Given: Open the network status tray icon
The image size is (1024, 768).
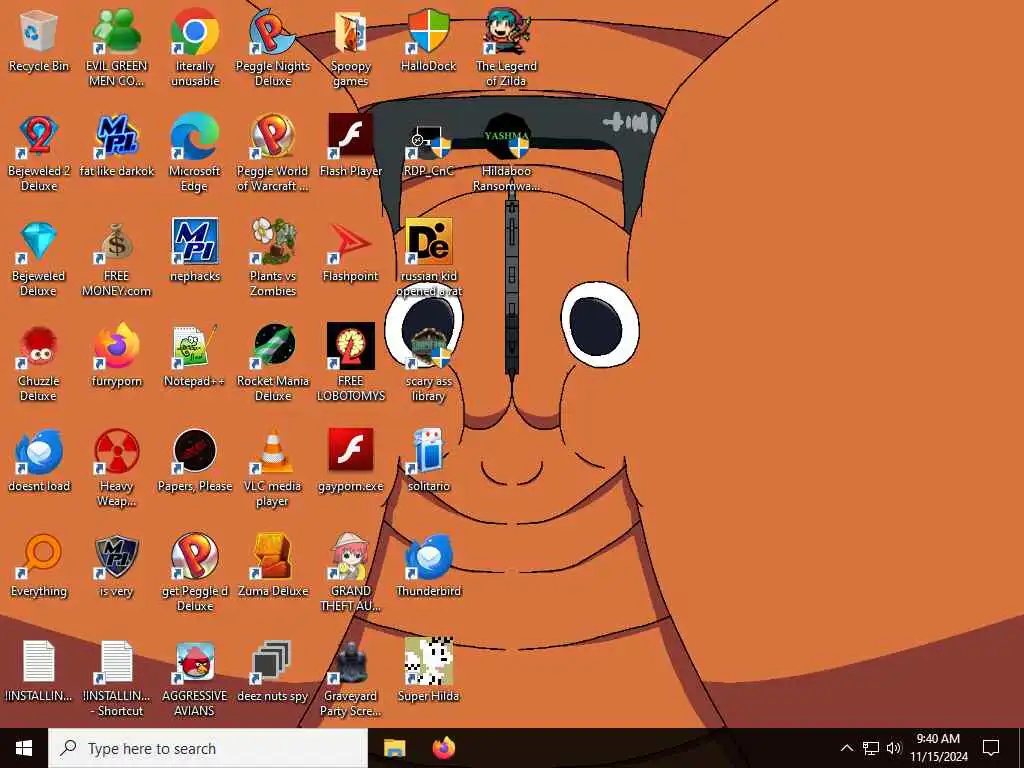Looking at the screenshot, I should point(871,748).
